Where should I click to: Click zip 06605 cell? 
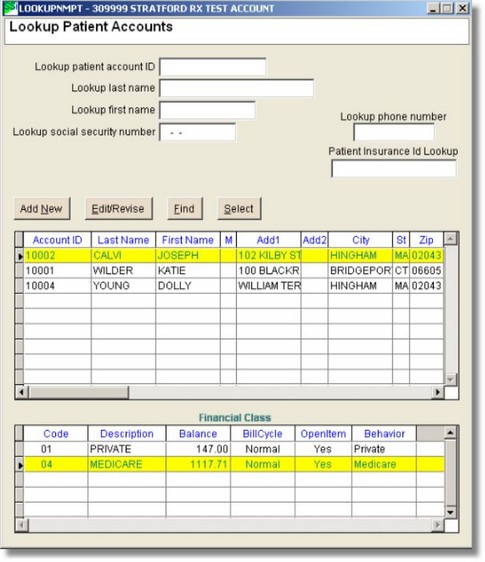(x=427, y=271)
